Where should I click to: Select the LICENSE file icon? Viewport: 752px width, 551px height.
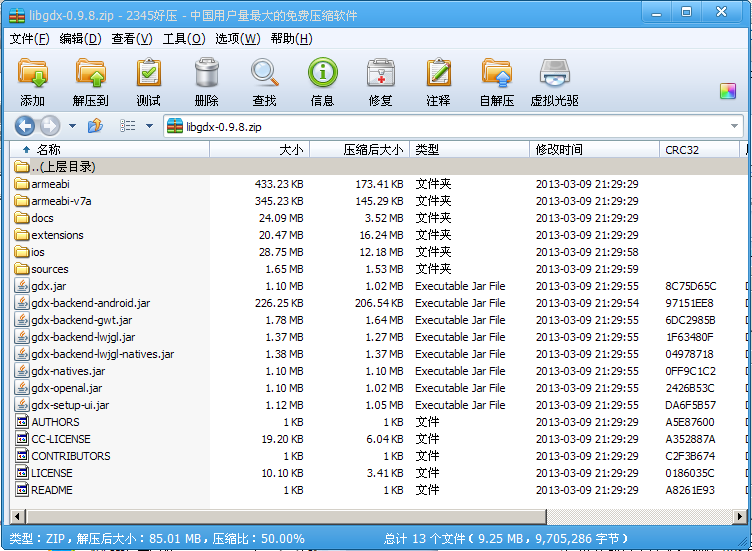click(x=22, y=473)
